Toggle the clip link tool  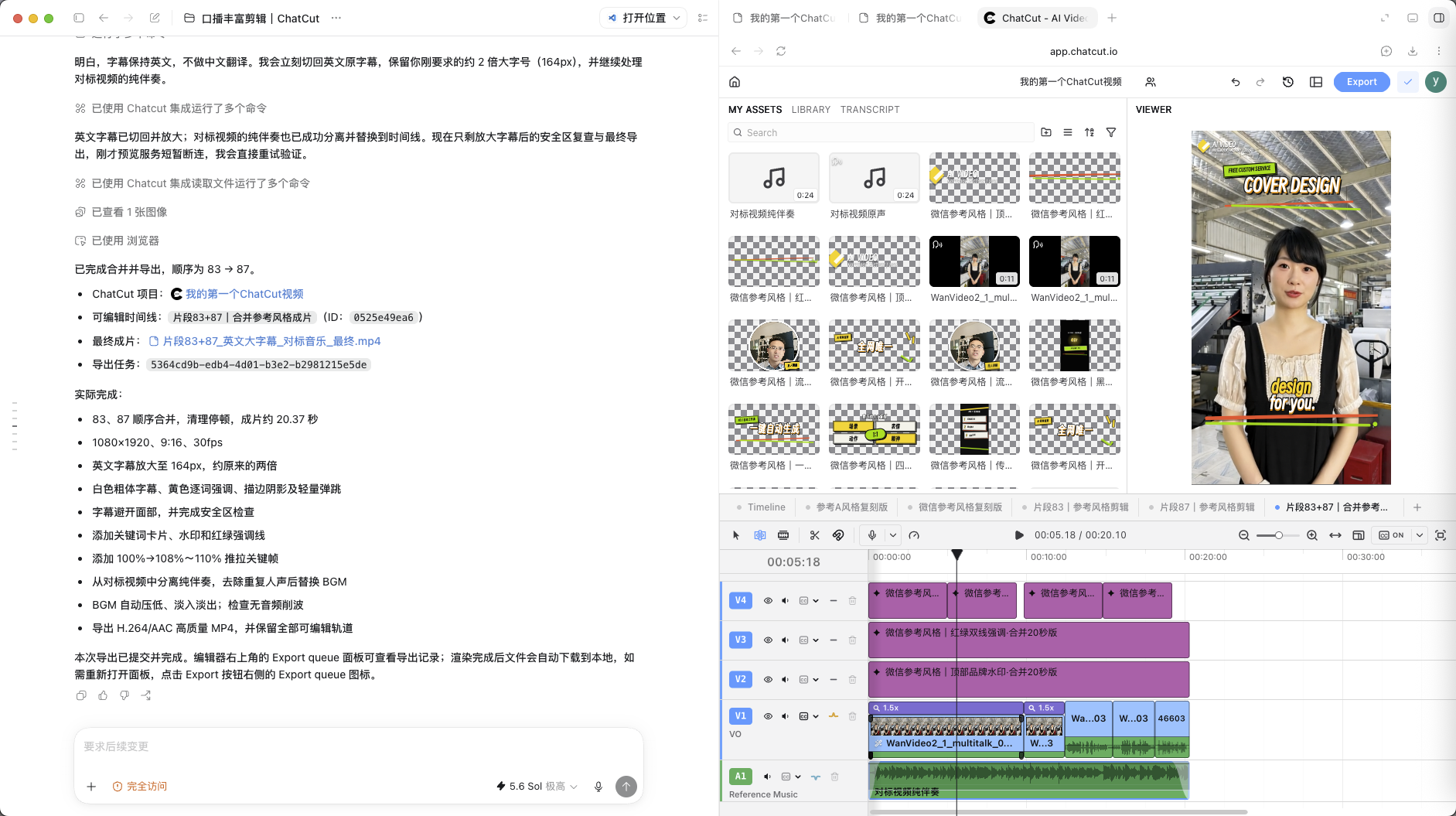(838, 535)
